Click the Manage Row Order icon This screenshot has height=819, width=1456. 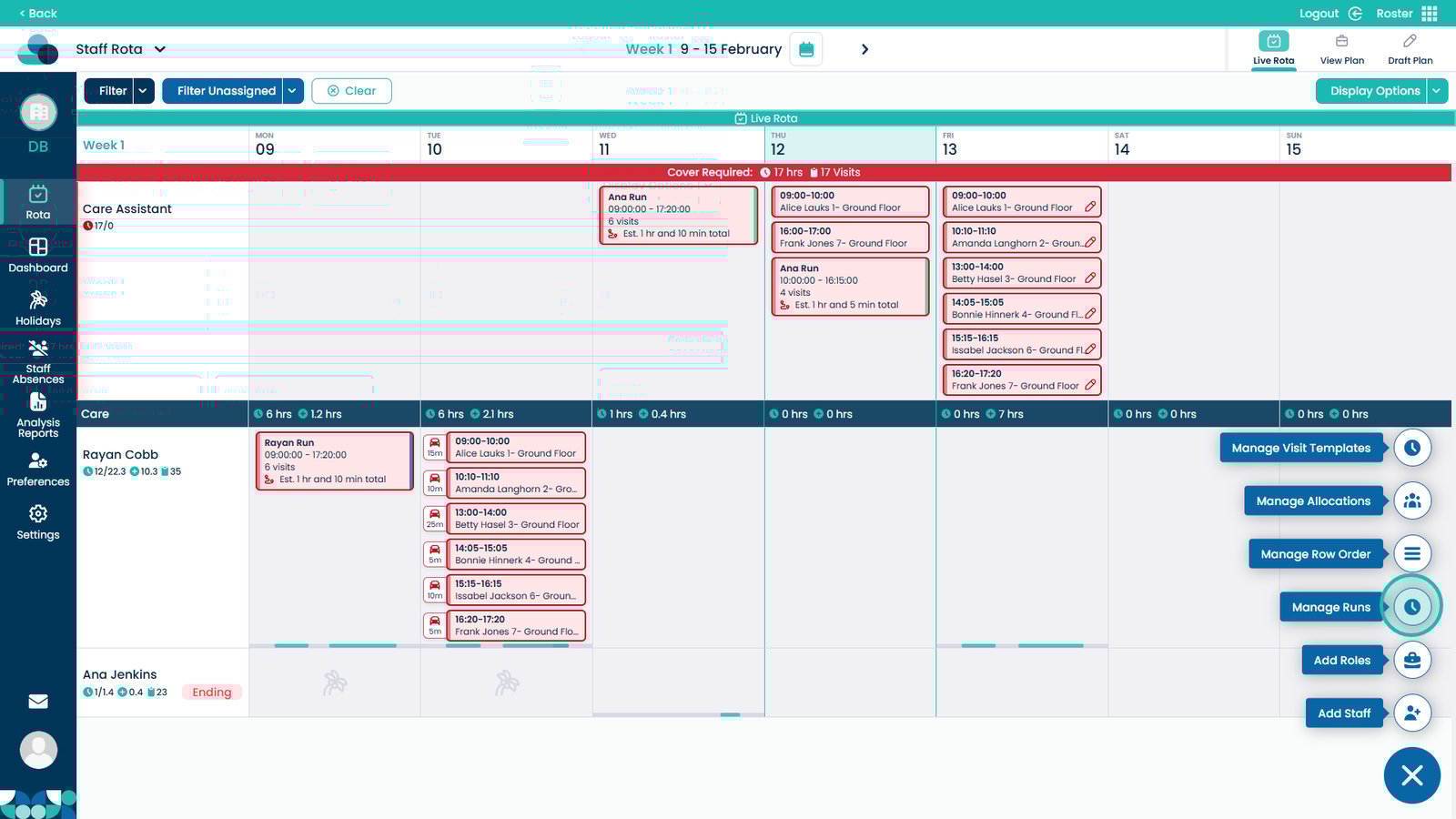[x=1411, y=554]
